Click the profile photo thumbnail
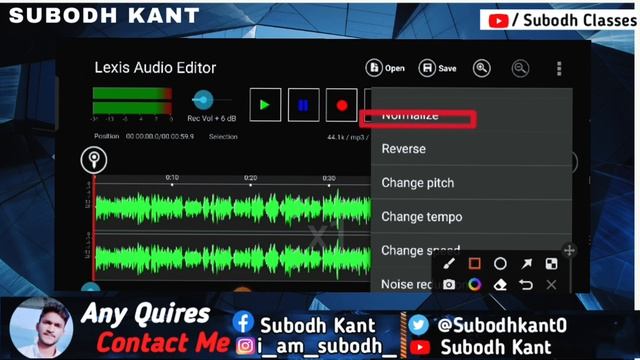640x360 pixels. pyautogui.click(x=41, y=328)
